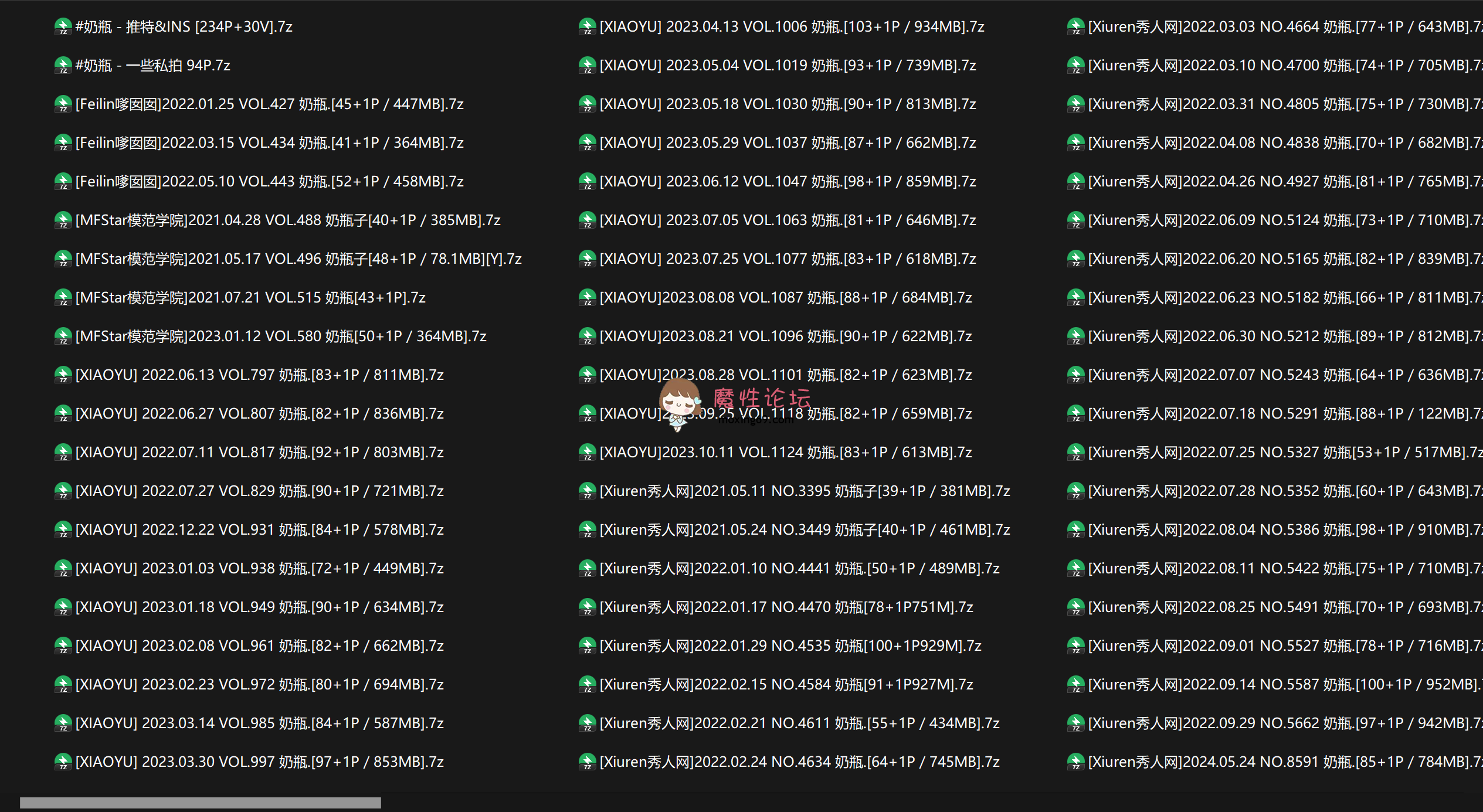1483x812 pixels.
Task: Click Xiuren 2022.08.25 NO.5491 file name
Action: coord(1284,607)
